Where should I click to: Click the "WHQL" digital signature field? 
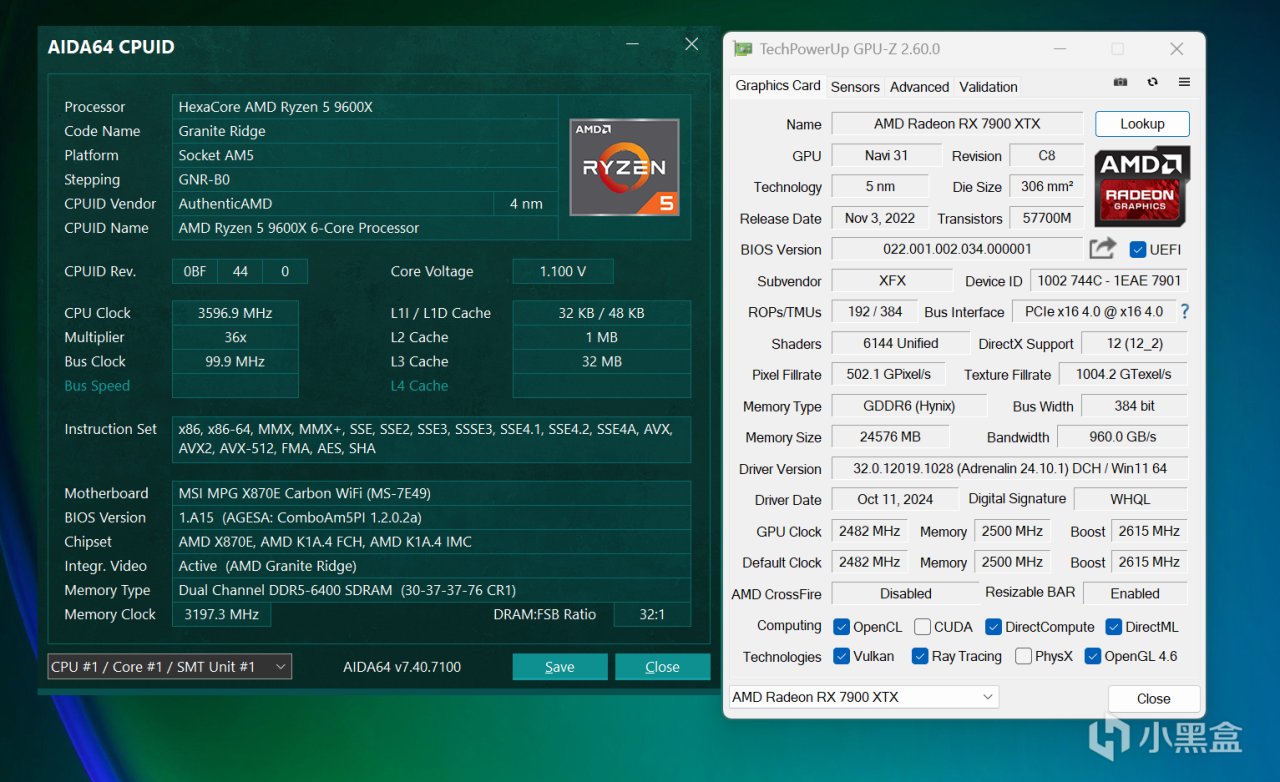pyautogui.click(x=1130, y=499)
